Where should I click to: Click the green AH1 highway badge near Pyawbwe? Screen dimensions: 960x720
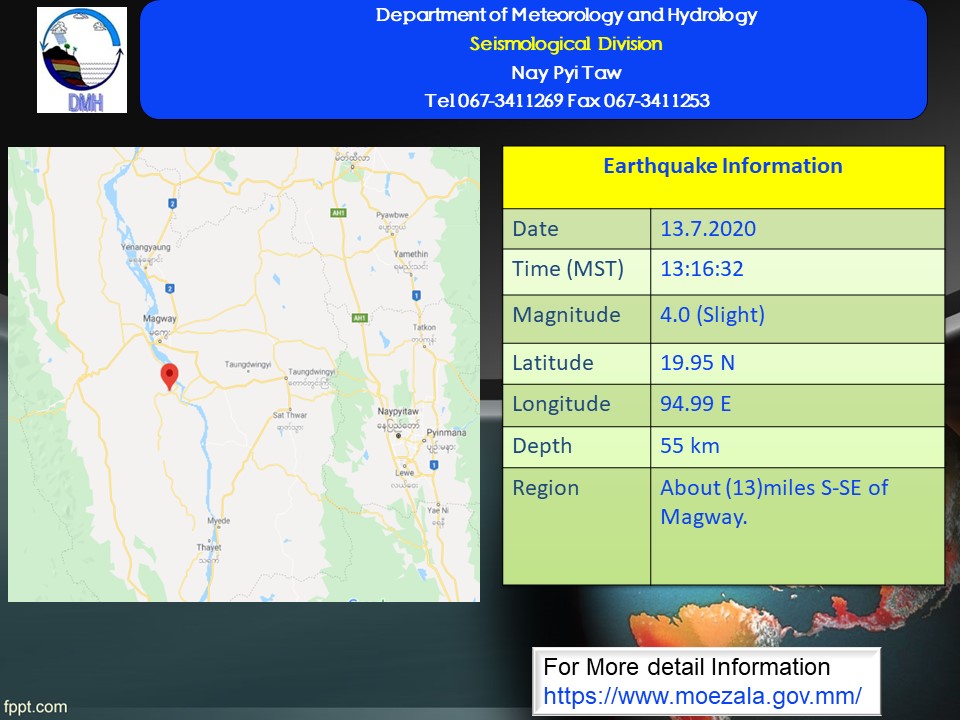(x=339, y=213)
